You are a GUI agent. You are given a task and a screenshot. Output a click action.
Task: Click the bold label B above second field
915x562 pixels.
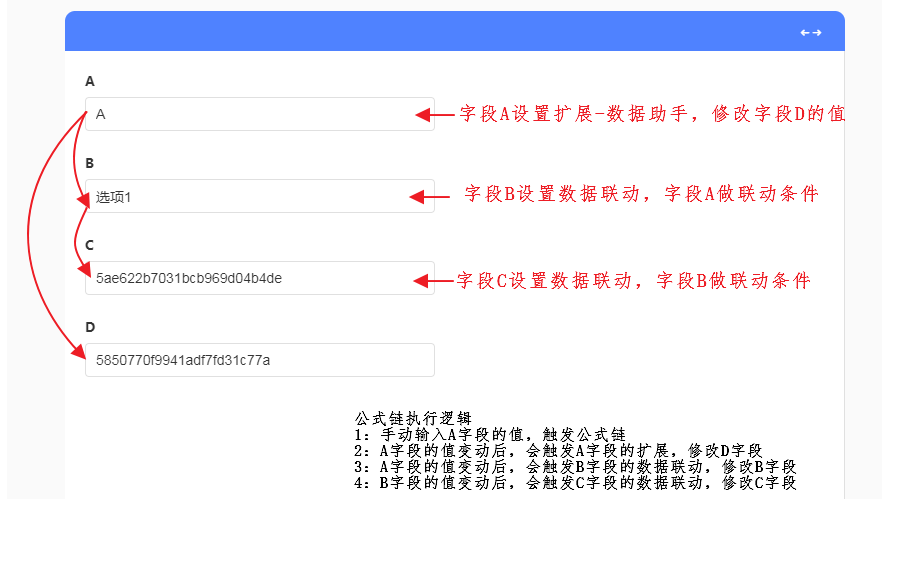click(90, 163)
